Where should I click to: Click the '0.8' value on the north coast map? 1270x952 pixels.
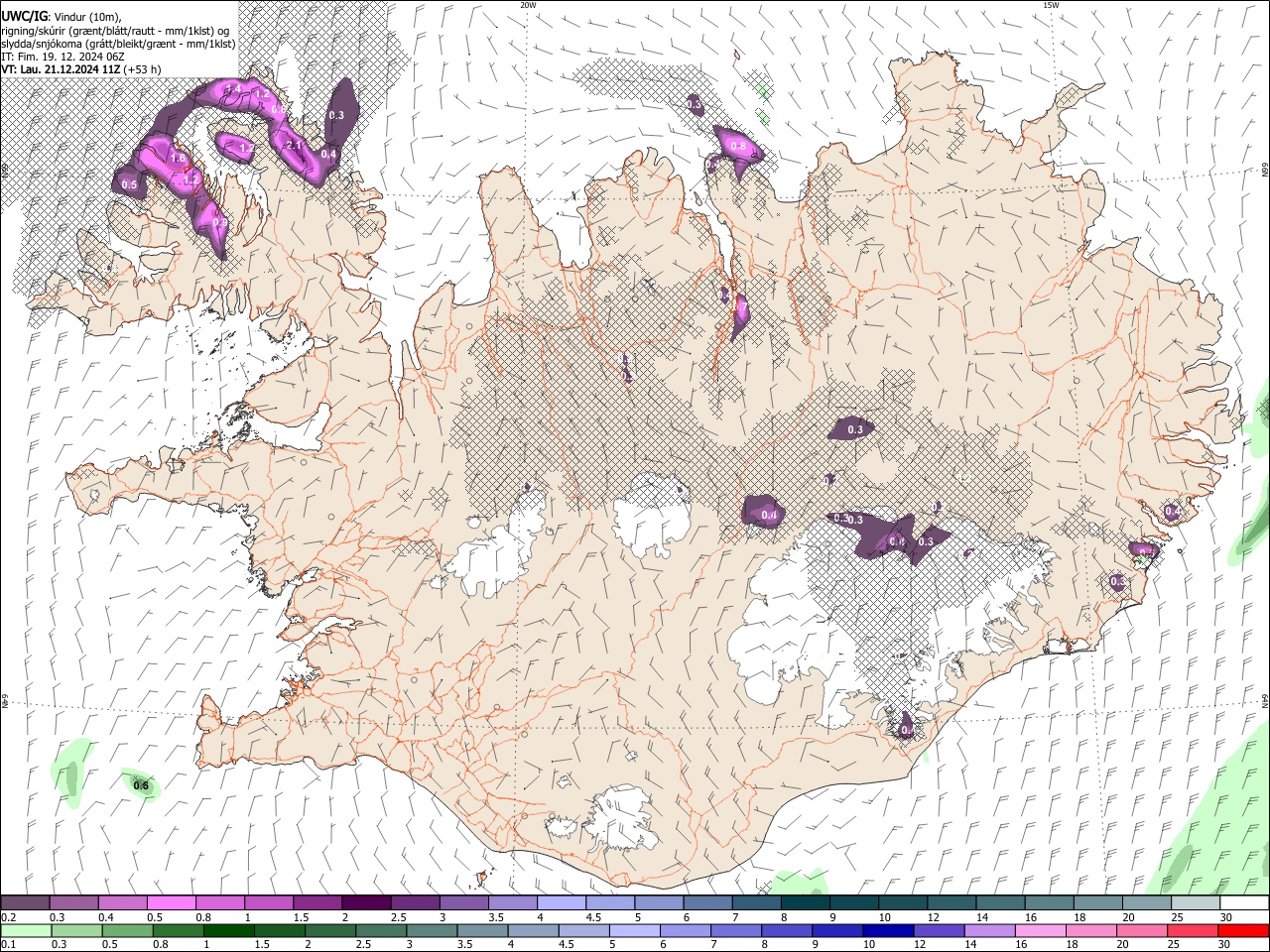(x=737, y=146)
